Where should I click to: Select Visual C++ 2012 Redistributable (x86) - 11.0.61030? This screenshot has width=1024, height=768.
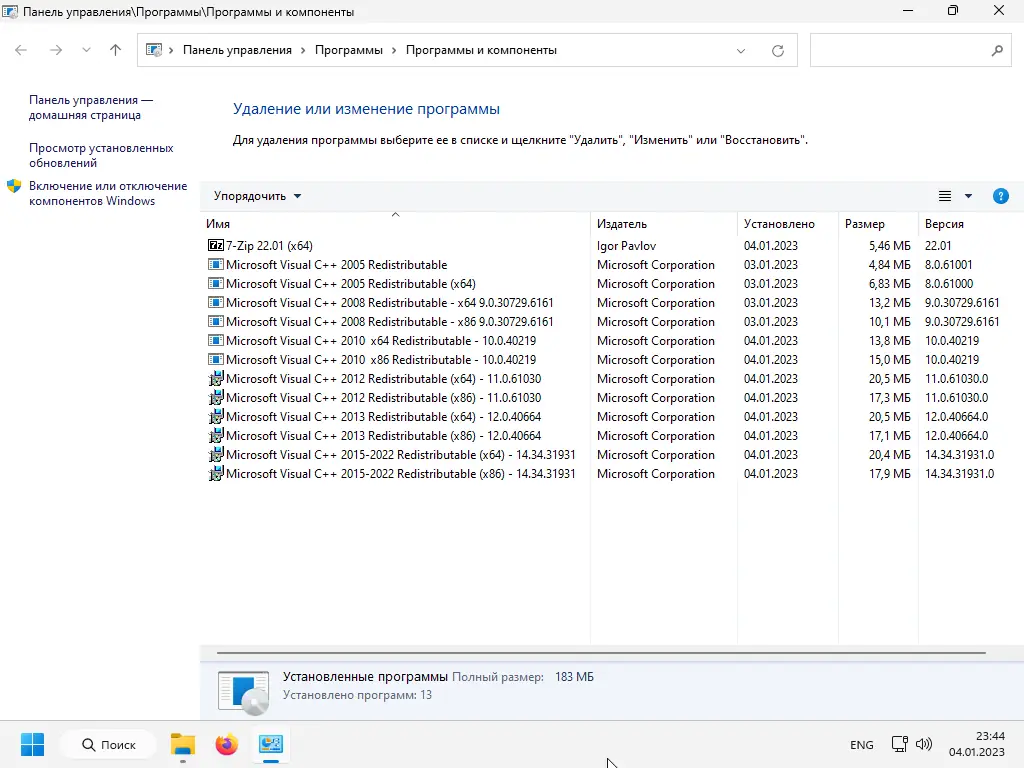pyautogui.click(x=611, y=397)
